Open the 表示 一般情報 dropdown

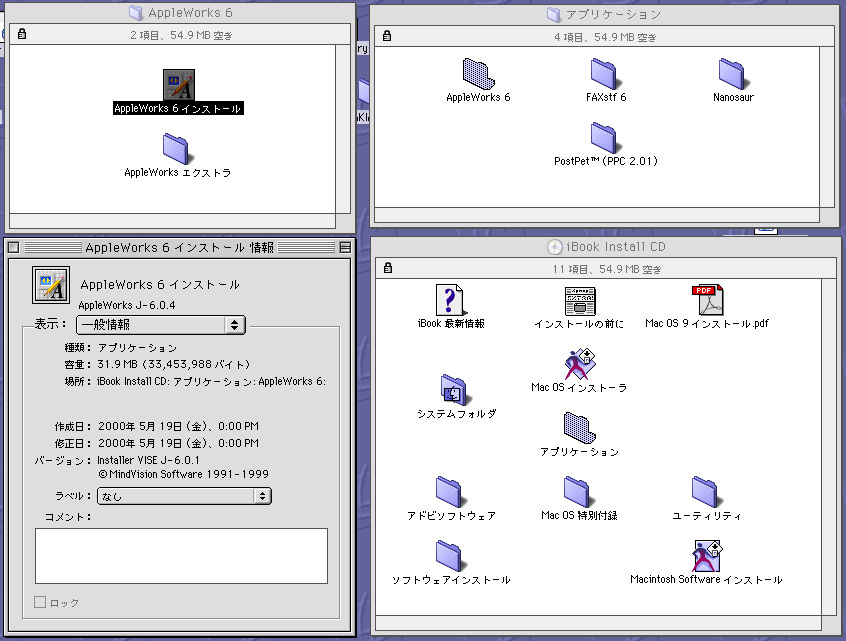point(161,325)
